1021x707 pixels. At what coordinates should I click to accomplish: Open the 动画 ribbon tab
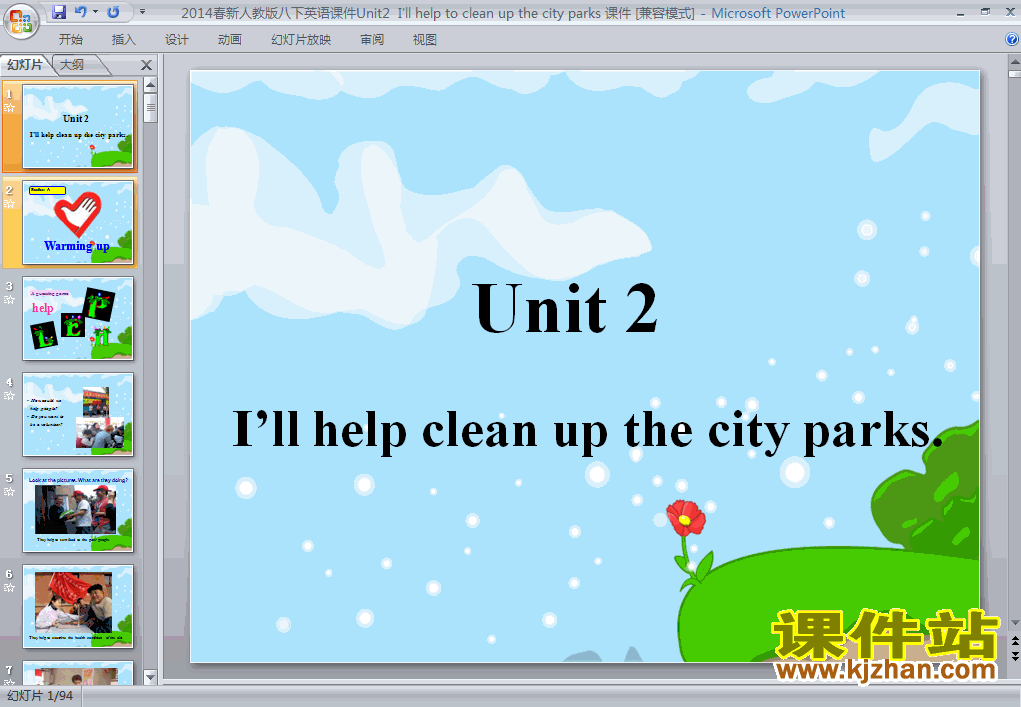point(230,40)
